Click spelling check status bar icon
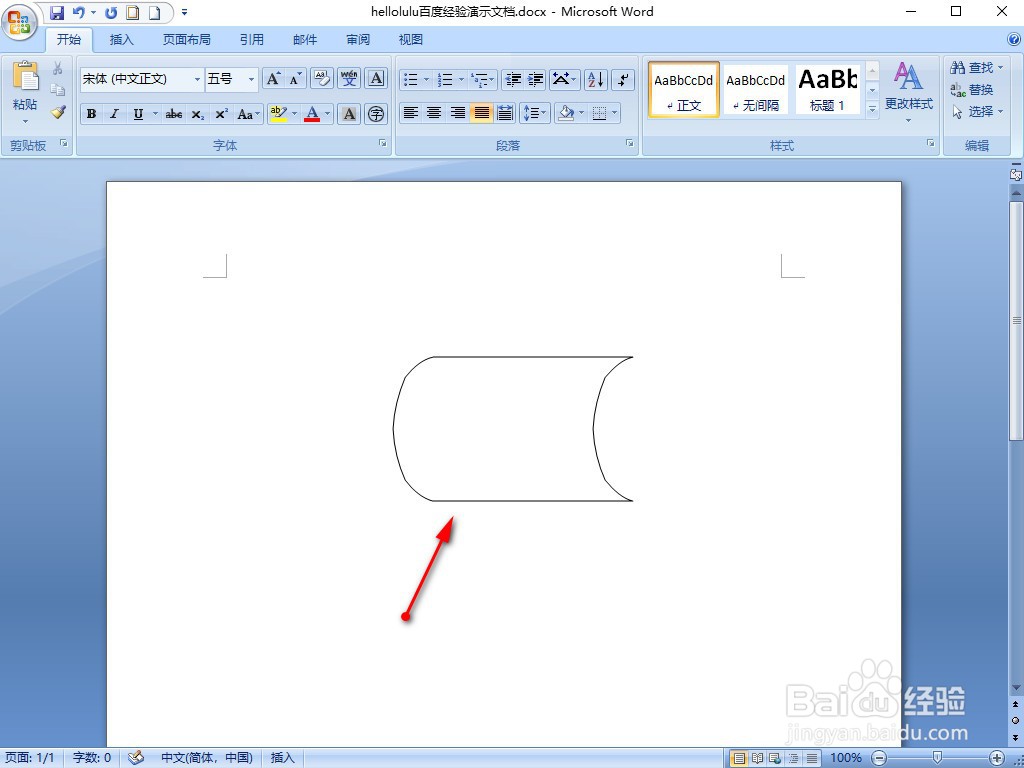The height and width of the screenshot is (768, 1024). (136, 758)
